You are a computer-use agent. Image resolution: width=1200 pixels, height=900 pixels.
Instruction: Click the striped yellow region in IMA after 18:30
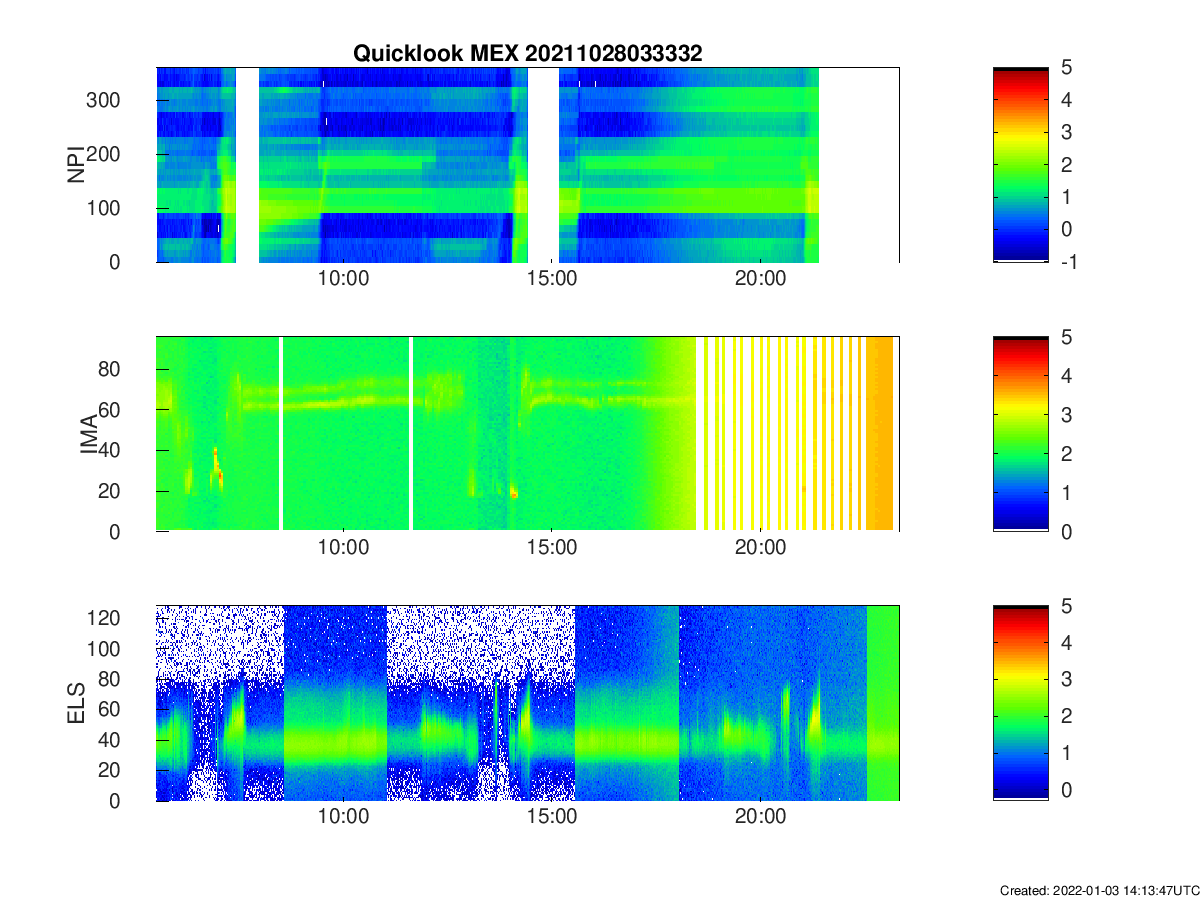pyautogui.click(x=780, y=434)
